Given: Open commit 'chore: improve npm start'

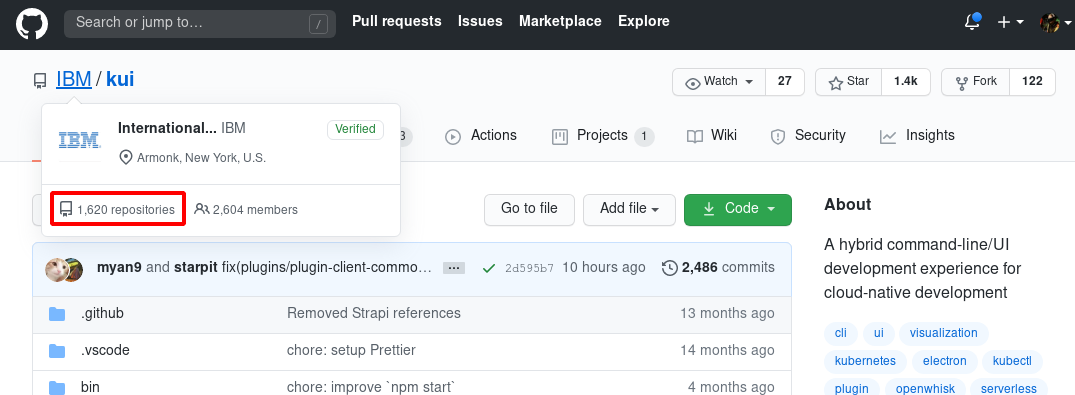Looking at the screenshot, I should [370, 387].
